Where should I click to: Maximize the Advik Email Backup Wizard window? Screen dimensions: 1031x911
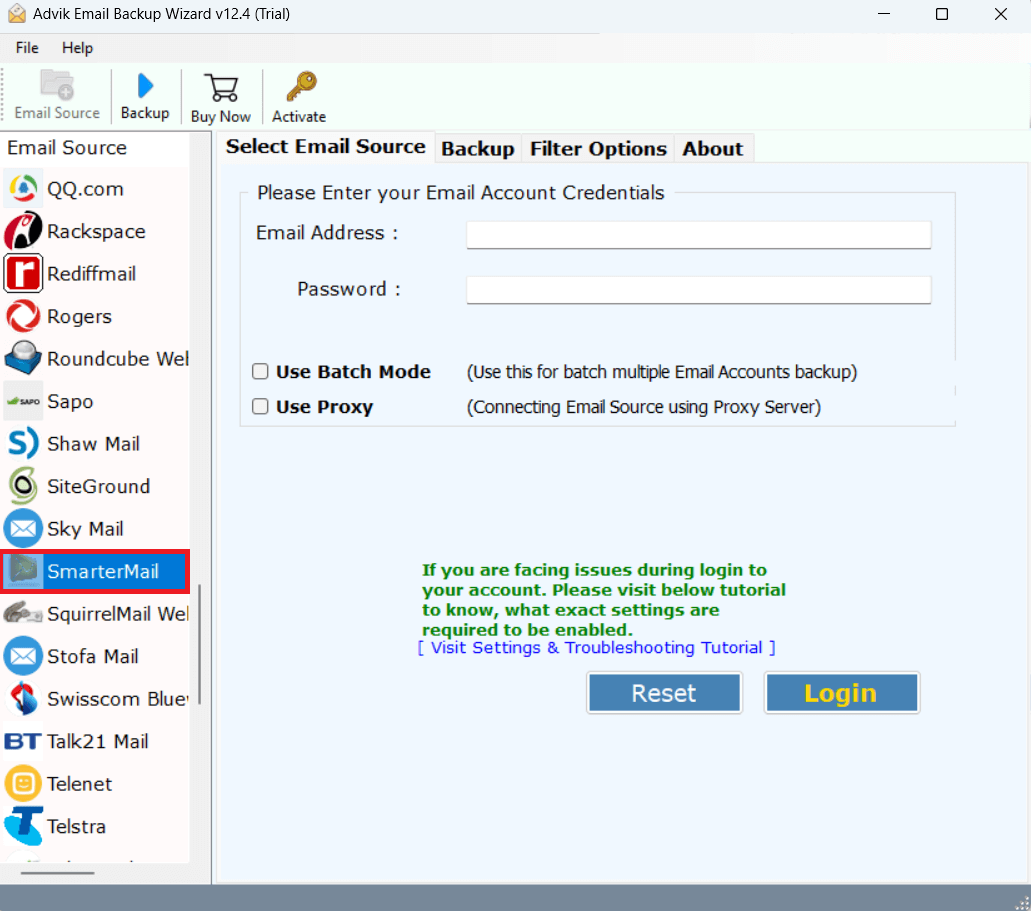(942, 14)
